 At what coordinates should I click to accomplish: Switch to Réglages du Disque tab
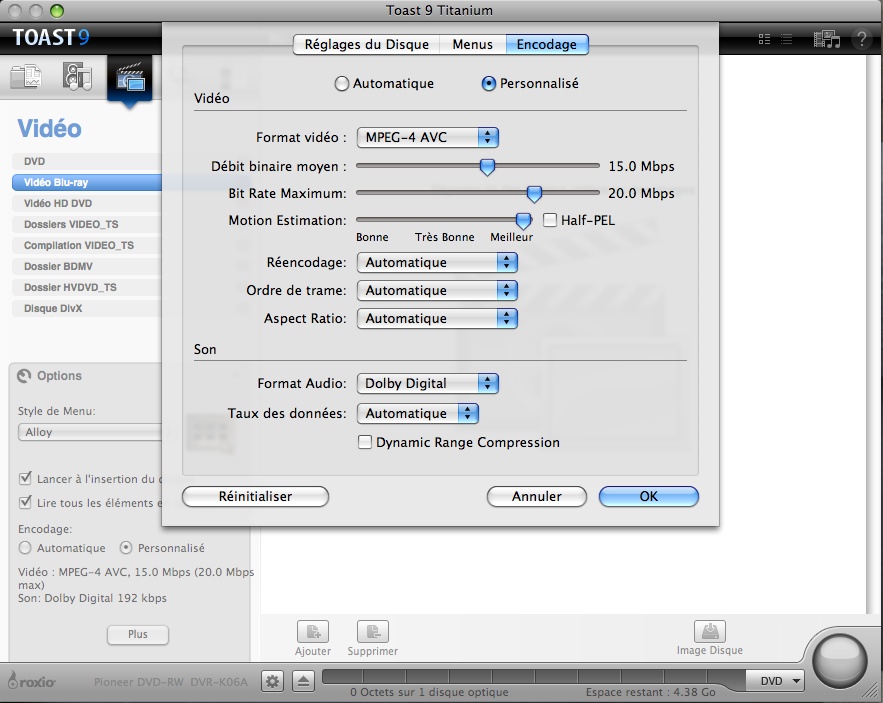(367, 45)
